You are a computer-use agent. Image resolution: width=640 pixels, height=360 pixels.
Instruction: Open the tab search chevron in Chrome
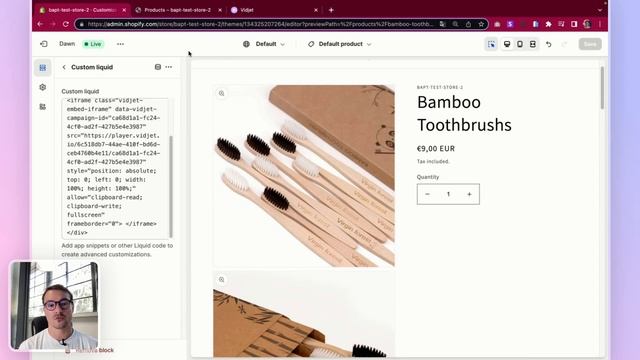pos(600,10)
